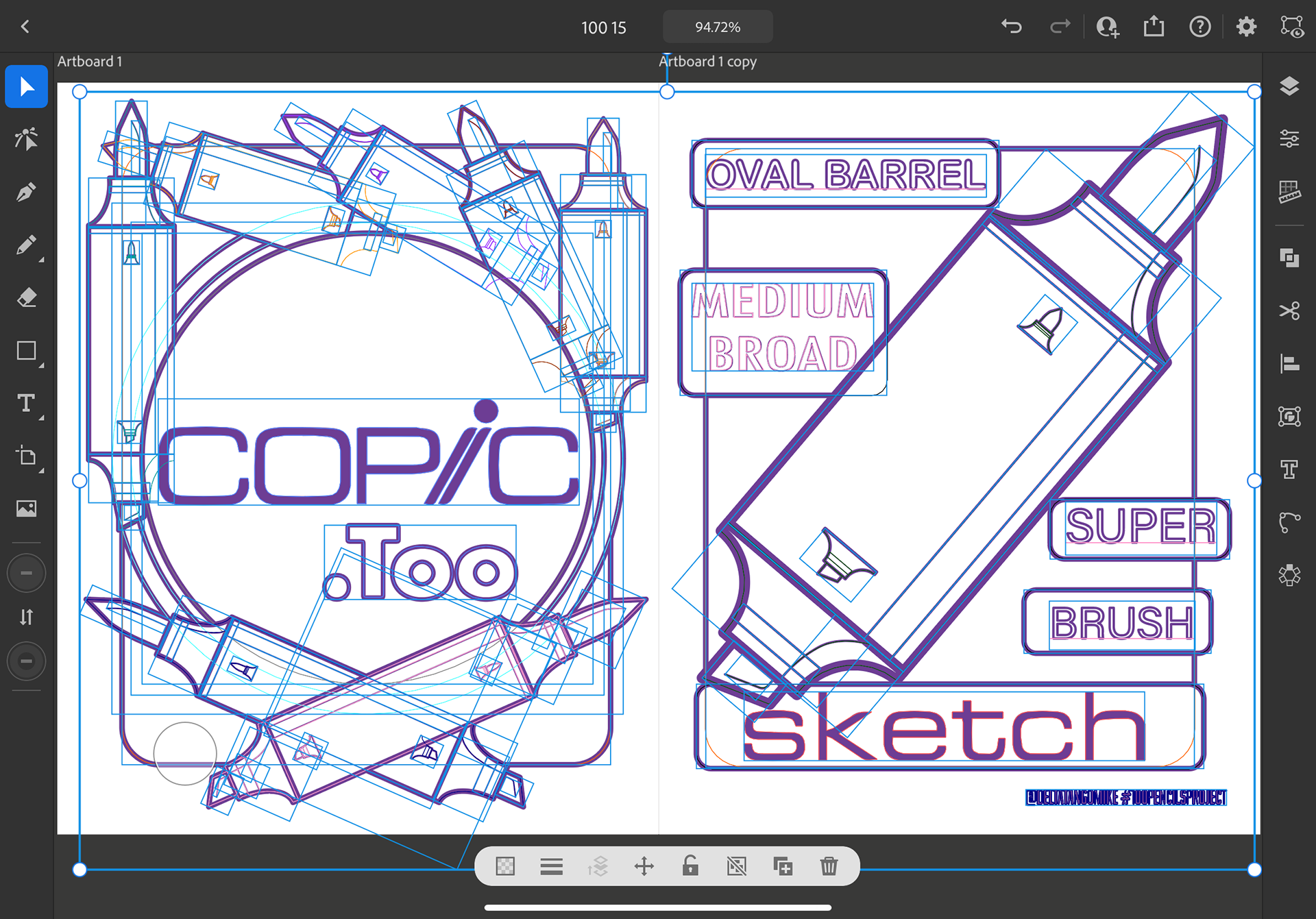Open the Object panel
Viewport: 1316px width, 919px height.
click(1289, 416)
